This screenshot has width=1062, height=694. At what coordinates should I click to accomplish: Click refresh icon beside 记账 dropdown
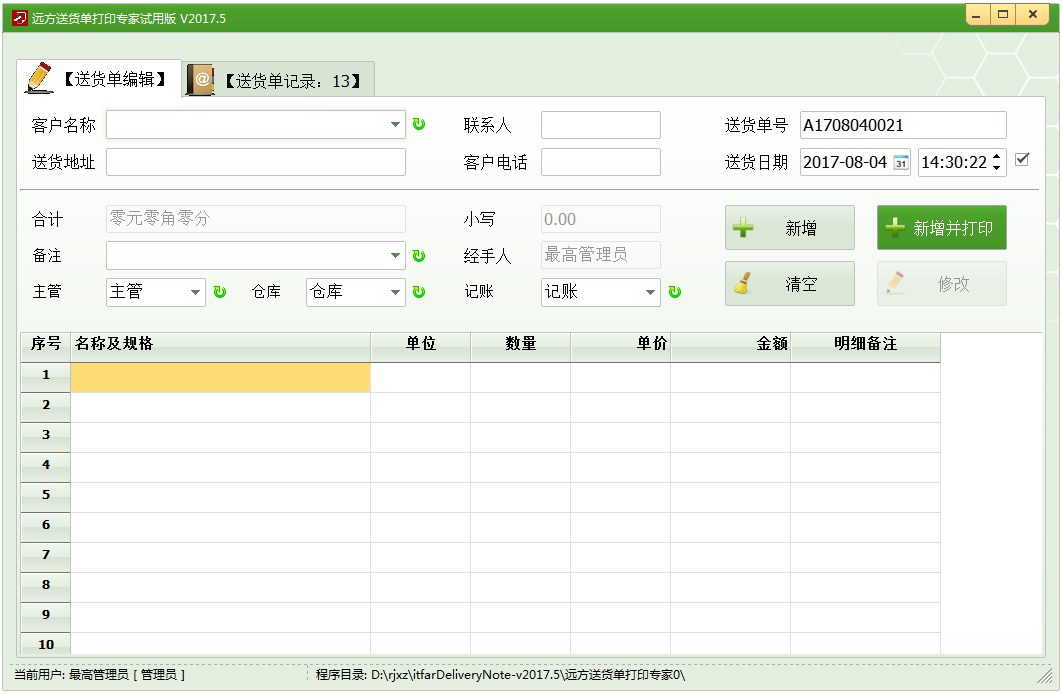click(x=674, y=292)
